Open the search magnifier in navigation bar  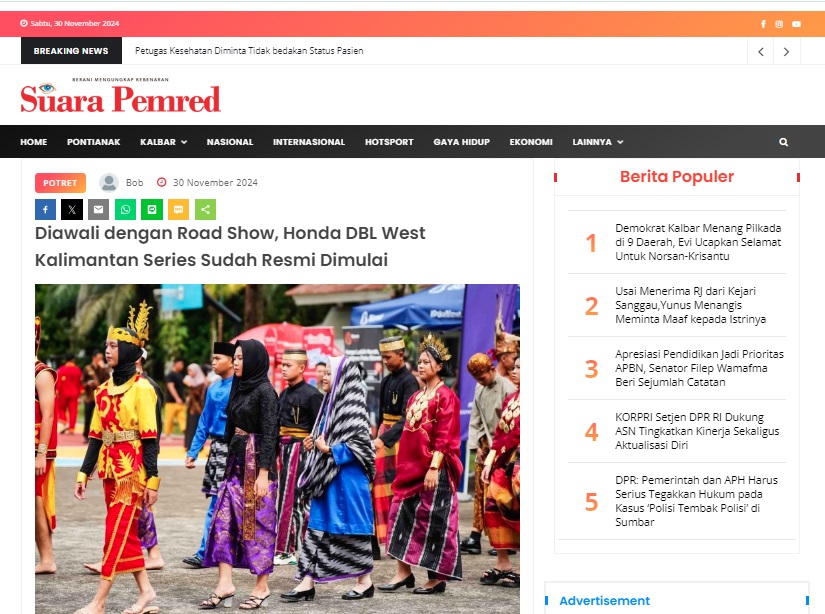783,142
